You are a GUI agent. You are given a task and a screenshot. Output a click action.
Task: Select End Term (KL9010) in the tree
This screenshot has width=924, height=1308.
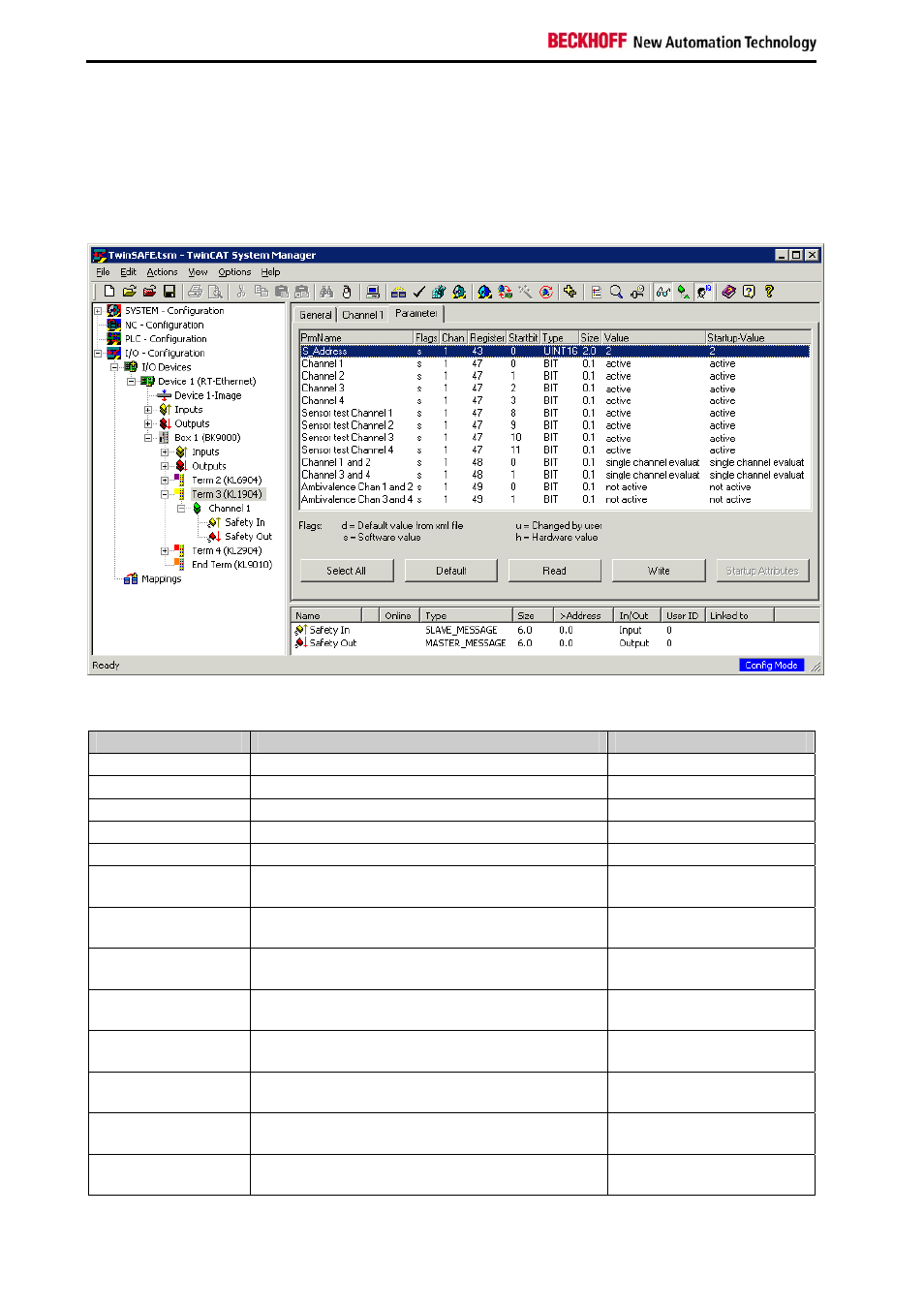coord(231,564)
